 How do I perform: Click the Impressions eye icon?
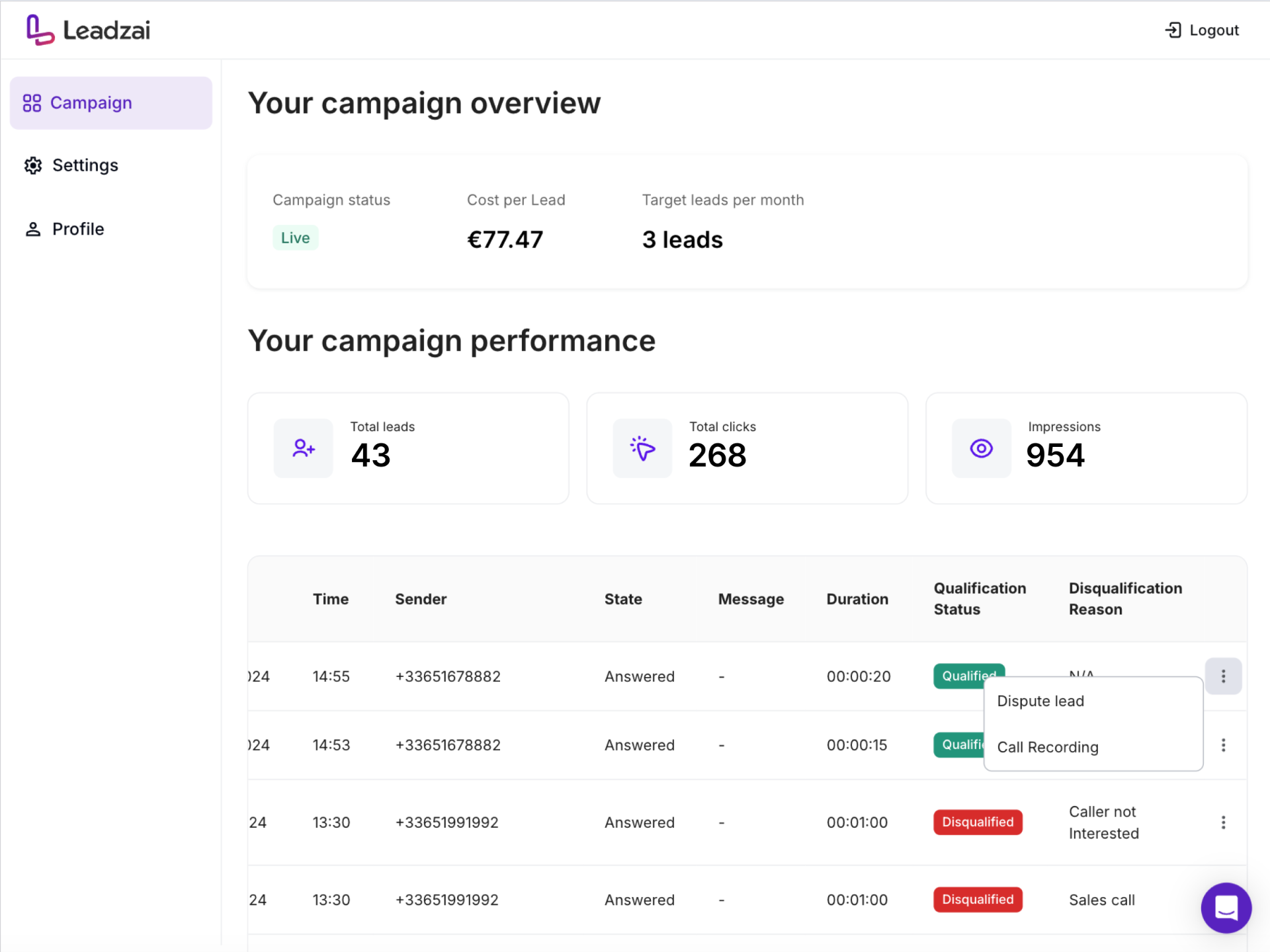982,448
